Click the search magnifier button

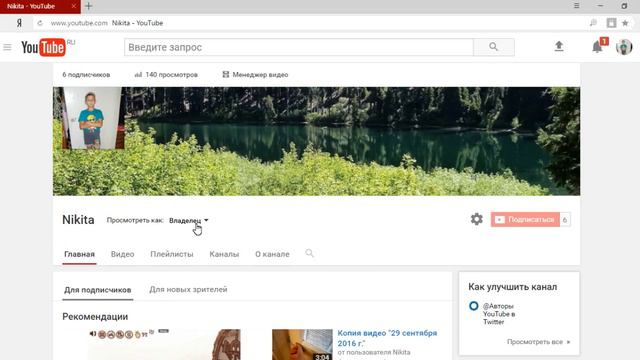[494, 47]
